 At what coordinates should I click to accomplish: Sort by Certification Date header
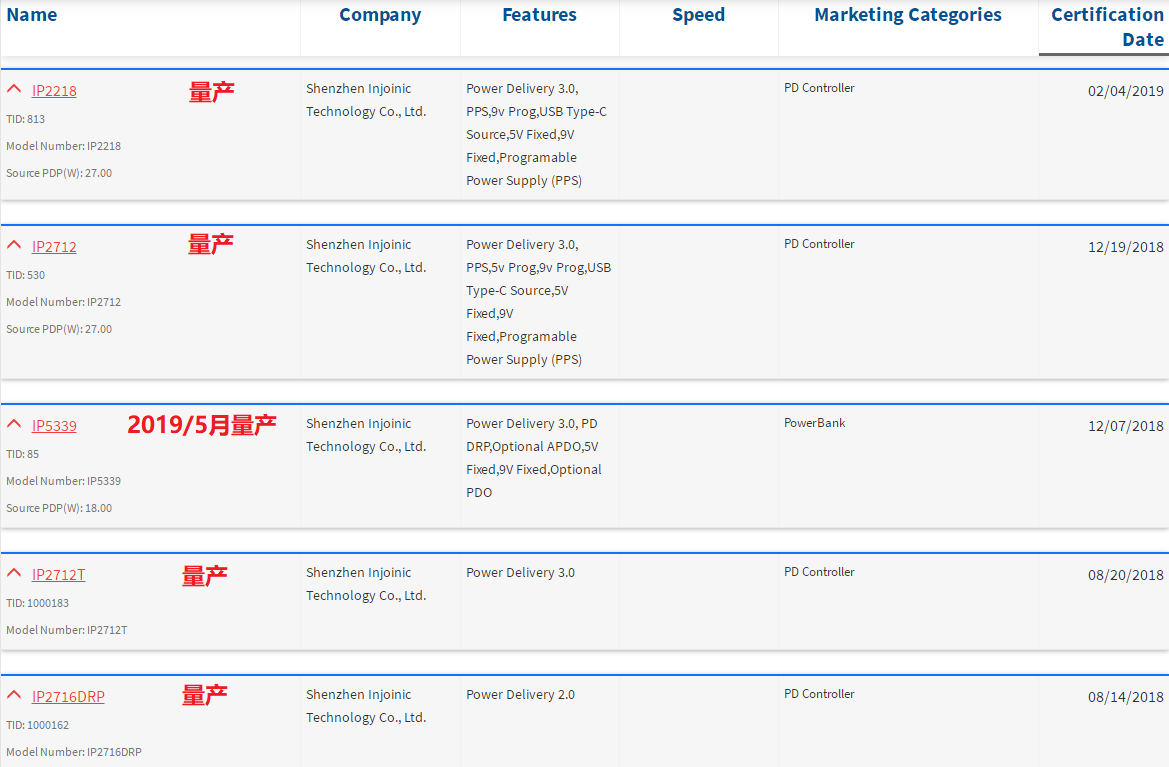(1107, 27)
